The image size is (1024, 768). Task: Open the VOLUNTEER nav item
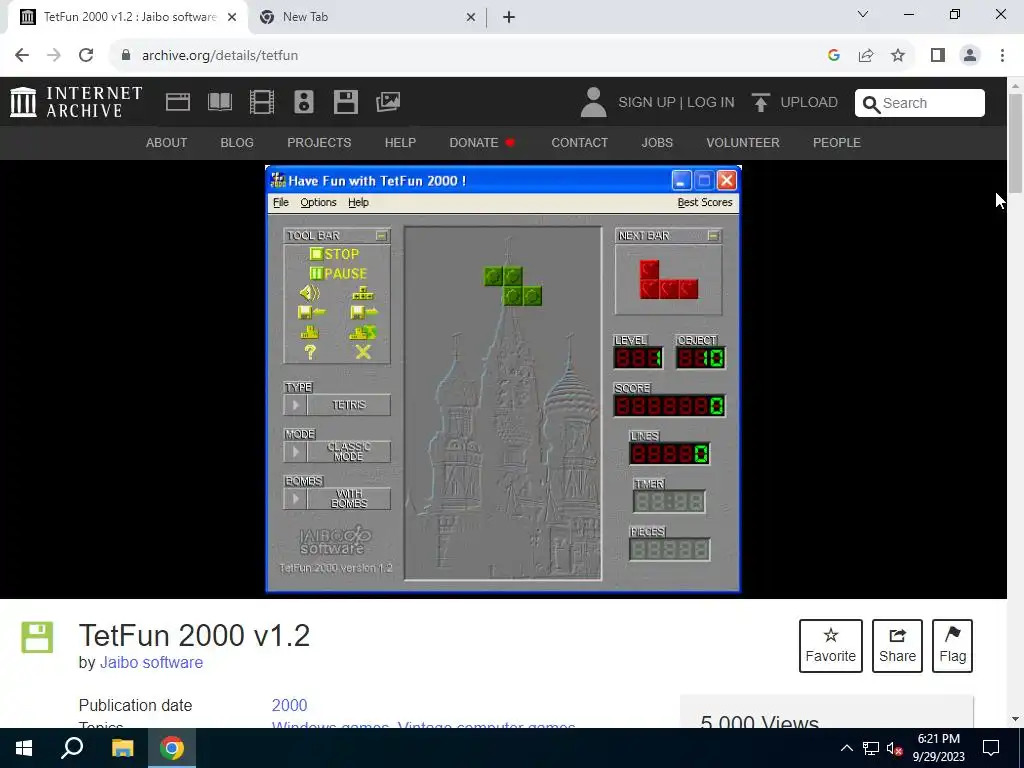(x=743, y=142)
